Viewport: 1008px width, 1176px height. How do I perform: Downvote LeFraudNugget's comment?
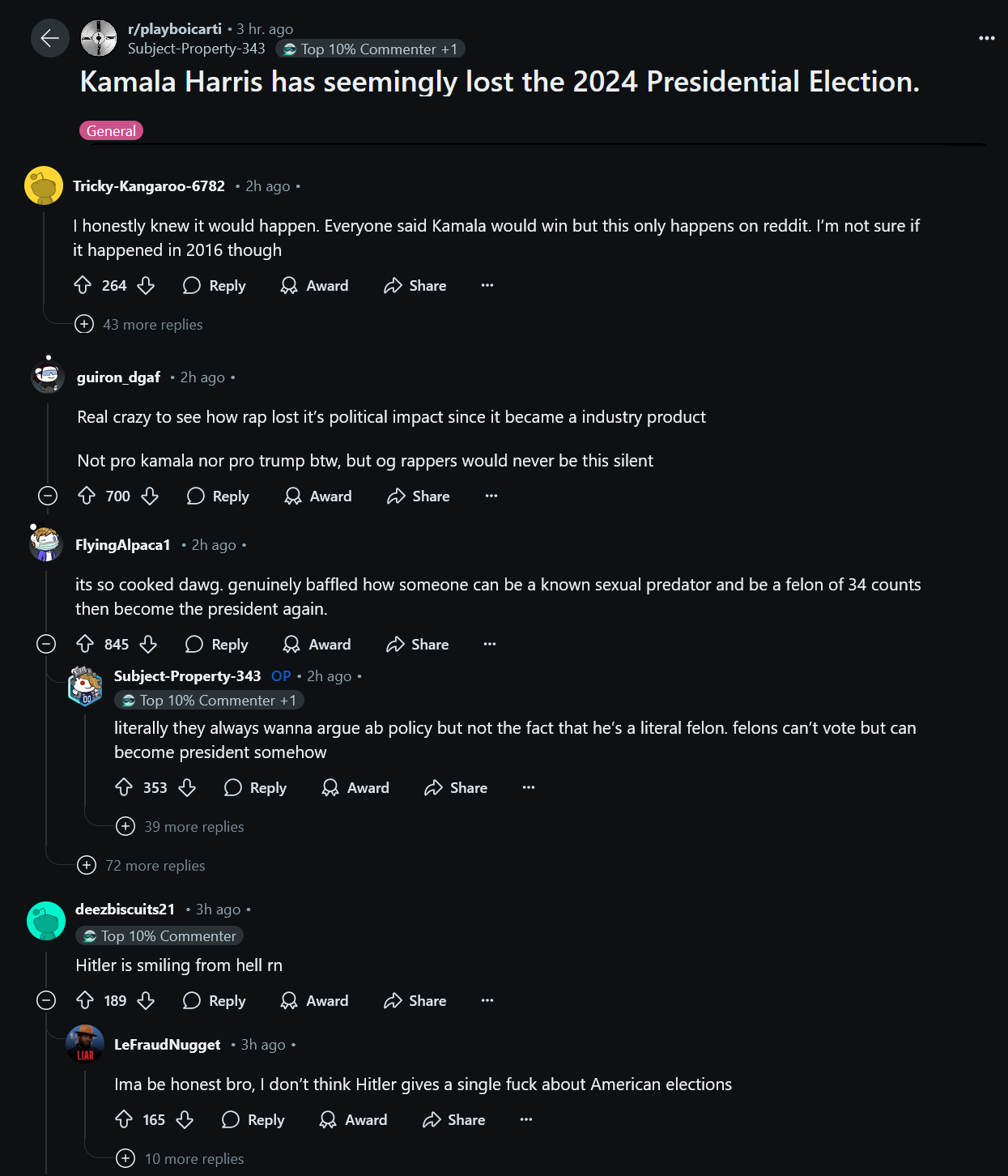click(x=185, y=1119)
